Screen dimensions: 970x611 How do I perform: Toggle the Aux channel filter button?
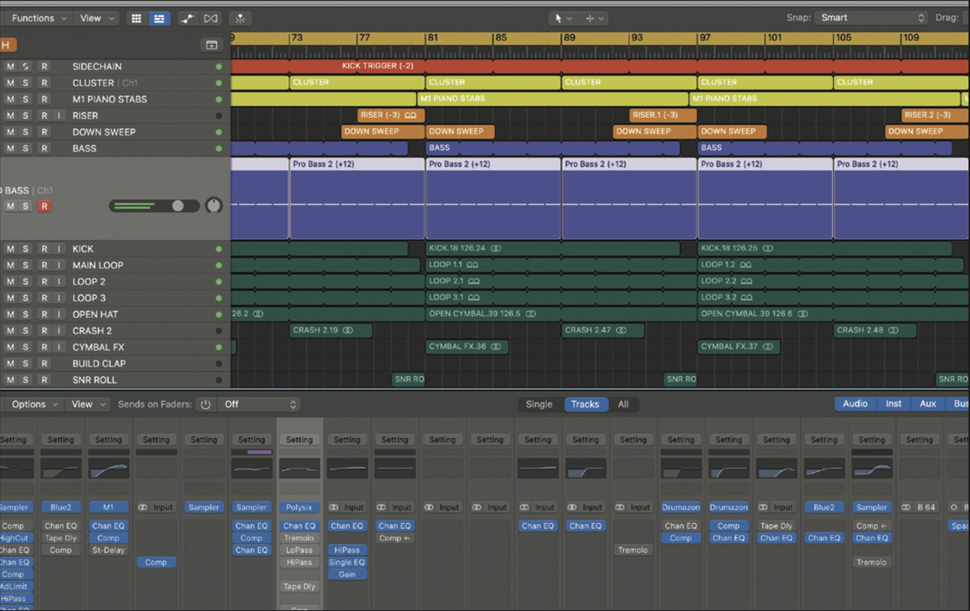(x=927, y=404)
